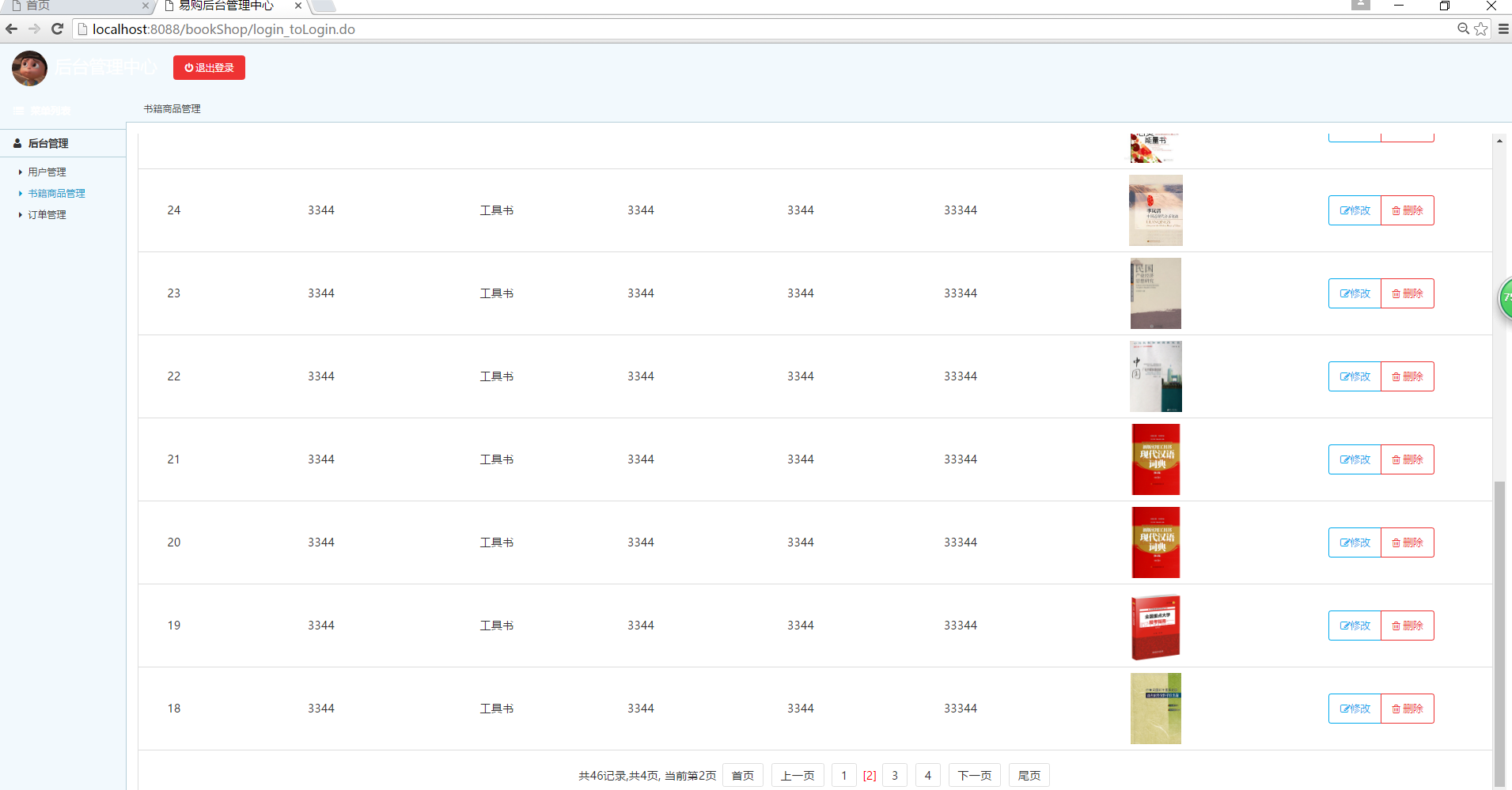Open 订单管理 in the sidebar

click(x=47, y=214)
